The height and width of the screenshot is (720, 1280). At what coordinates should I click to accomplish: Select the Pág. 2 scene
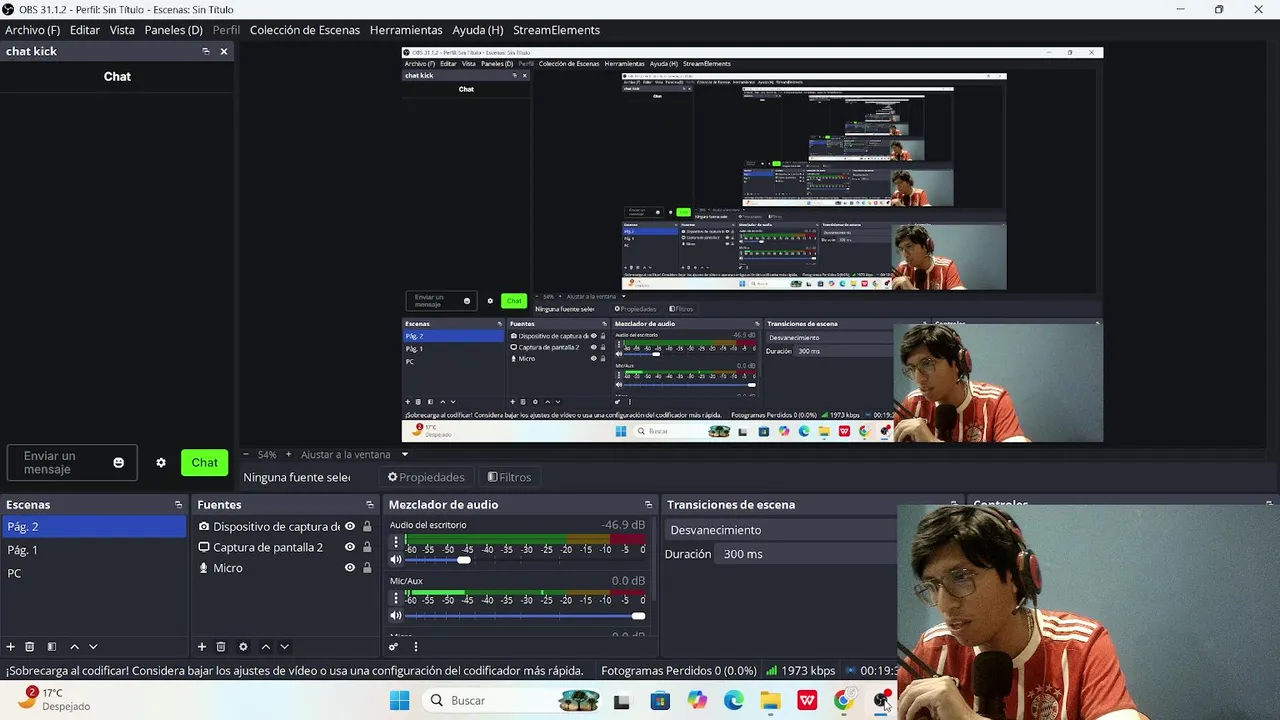93,527
